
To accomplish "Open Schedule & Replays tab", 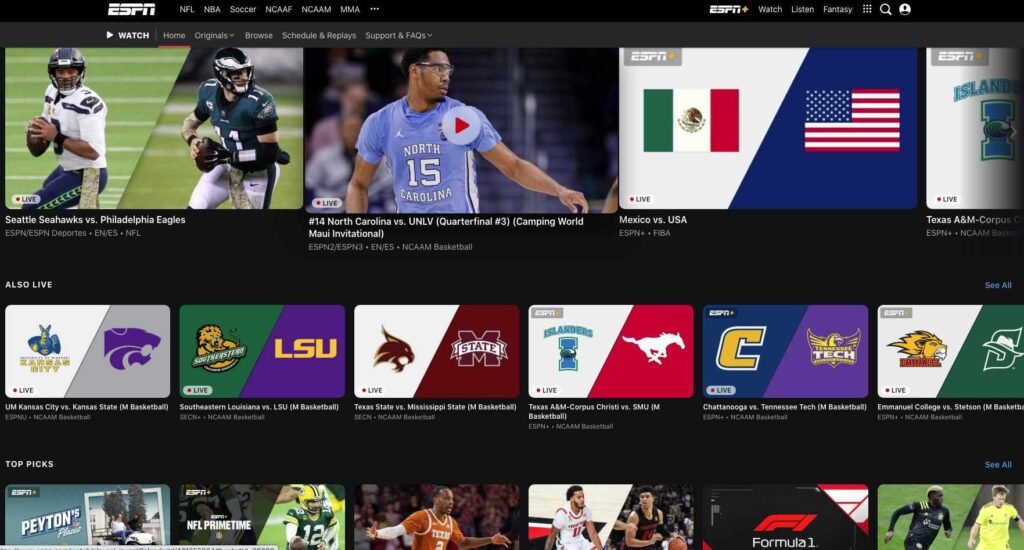I will 319,35.
